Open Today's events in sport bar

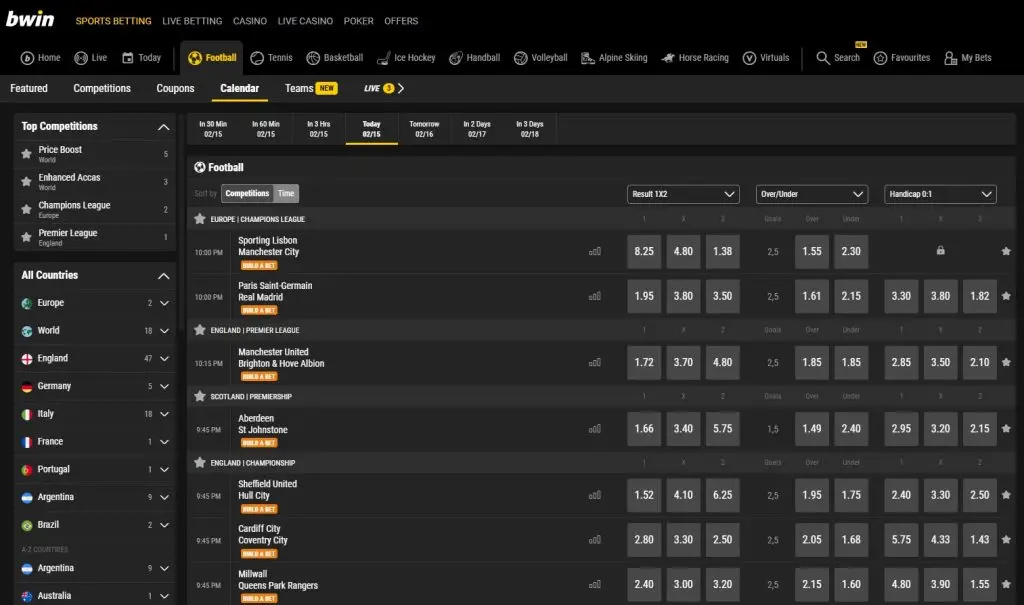(141, 57)
